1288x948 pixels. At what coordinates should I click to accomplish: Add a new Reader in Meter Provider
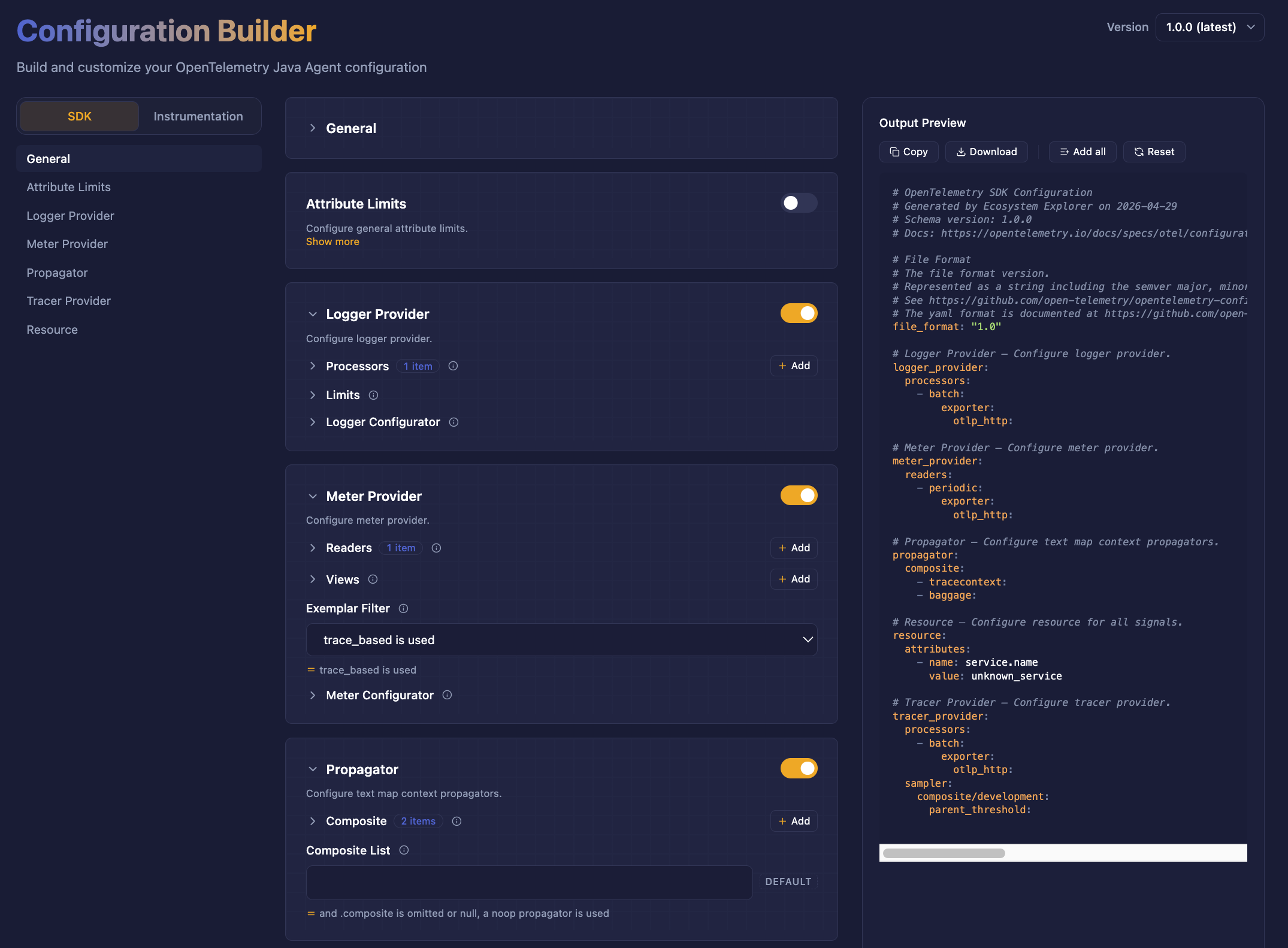(793, 547)
